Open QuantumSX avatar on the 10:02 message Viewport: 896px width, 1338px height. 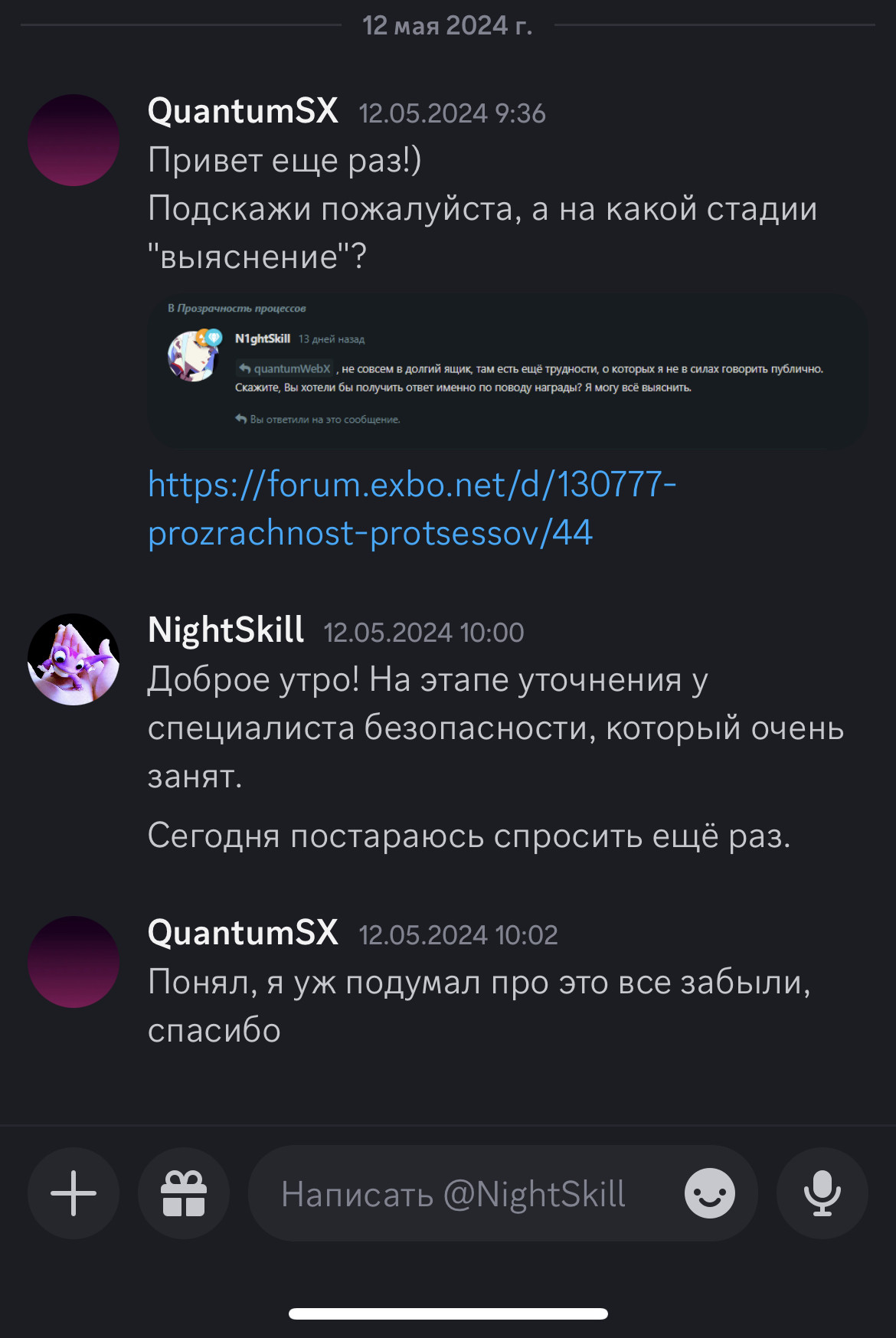[x=74, y=962]
